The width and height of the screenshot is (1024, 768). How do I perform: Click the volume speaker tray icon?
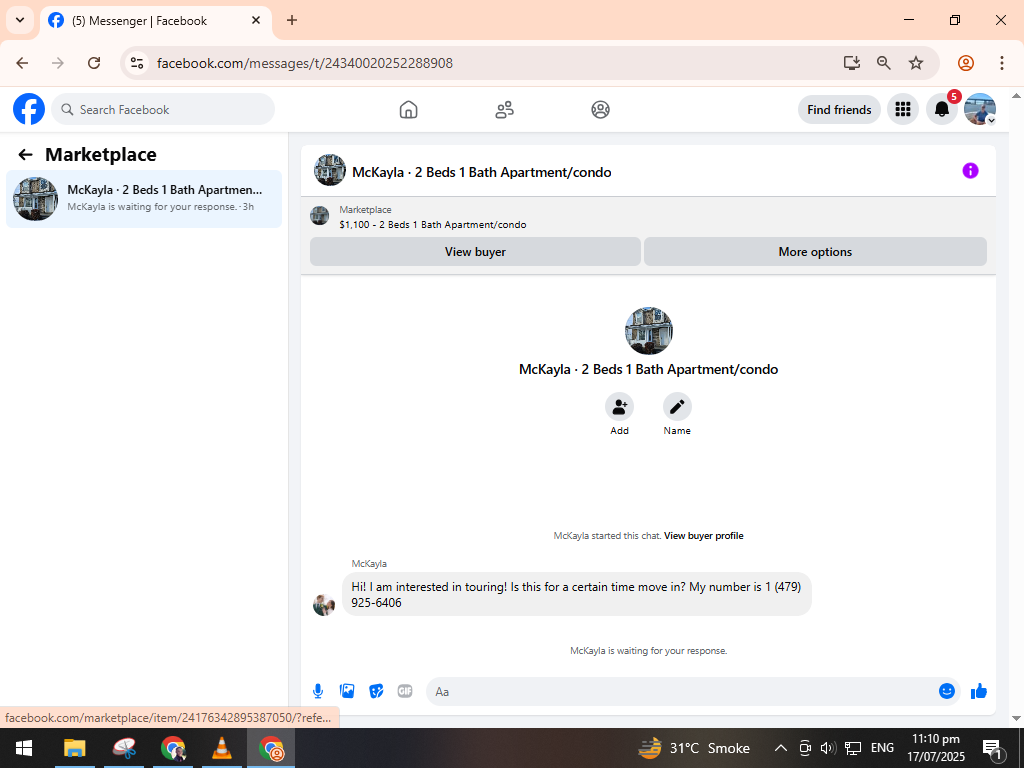coord(828,748)
